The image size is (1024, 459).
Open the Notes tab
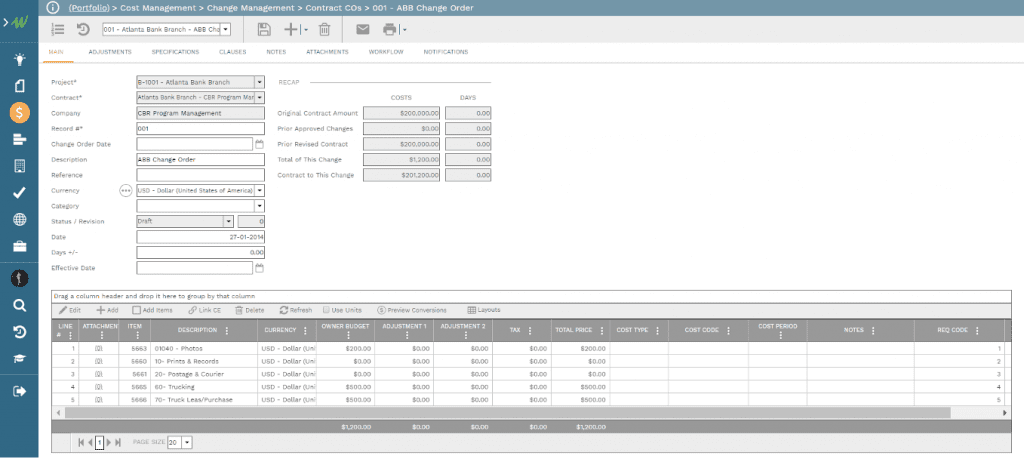276,52
